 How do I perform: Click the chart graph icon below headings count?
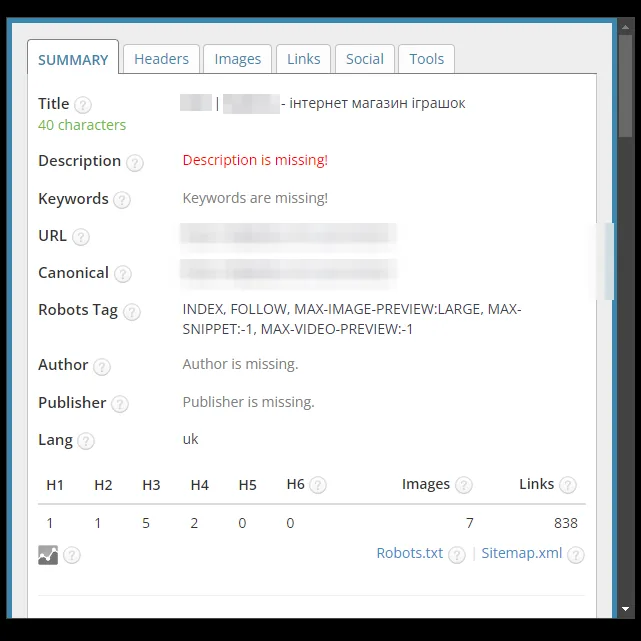[x=48, y=555]
